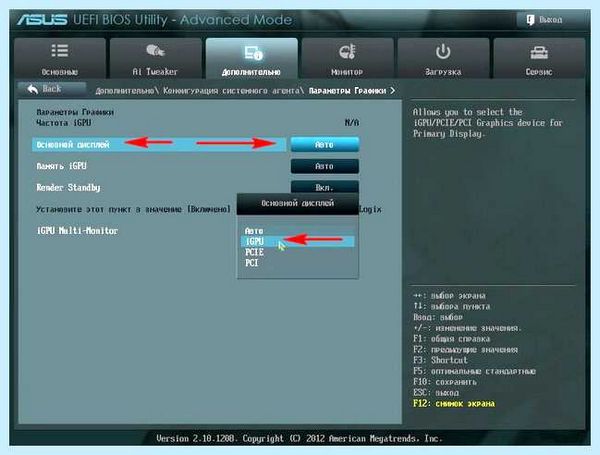
Task: Open the Память iGPU Авто dropdown
Action: coord(324,166)
